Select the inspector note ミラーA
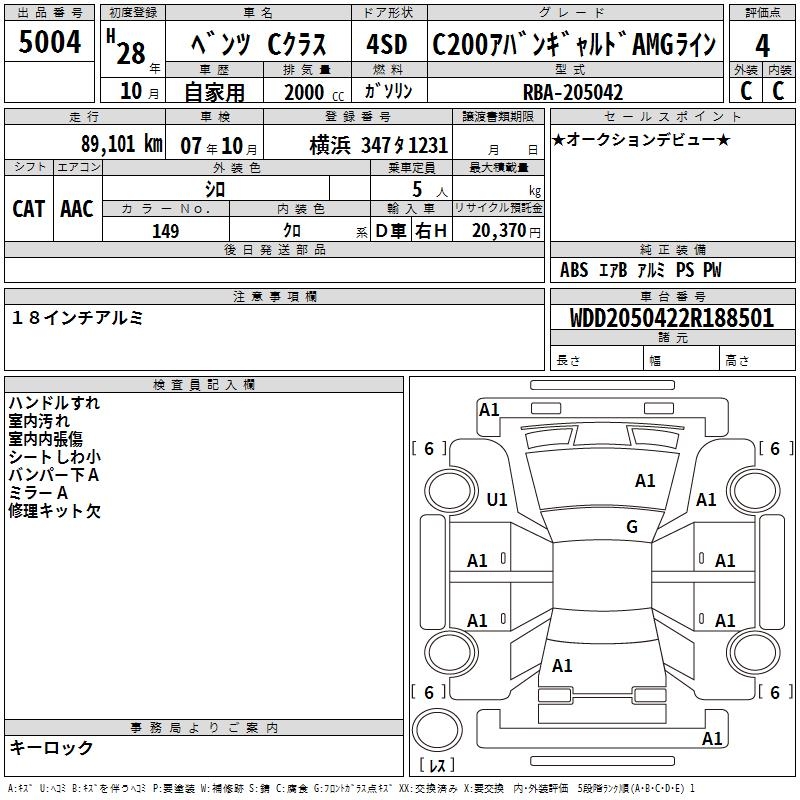 click(x=38, y=492)
